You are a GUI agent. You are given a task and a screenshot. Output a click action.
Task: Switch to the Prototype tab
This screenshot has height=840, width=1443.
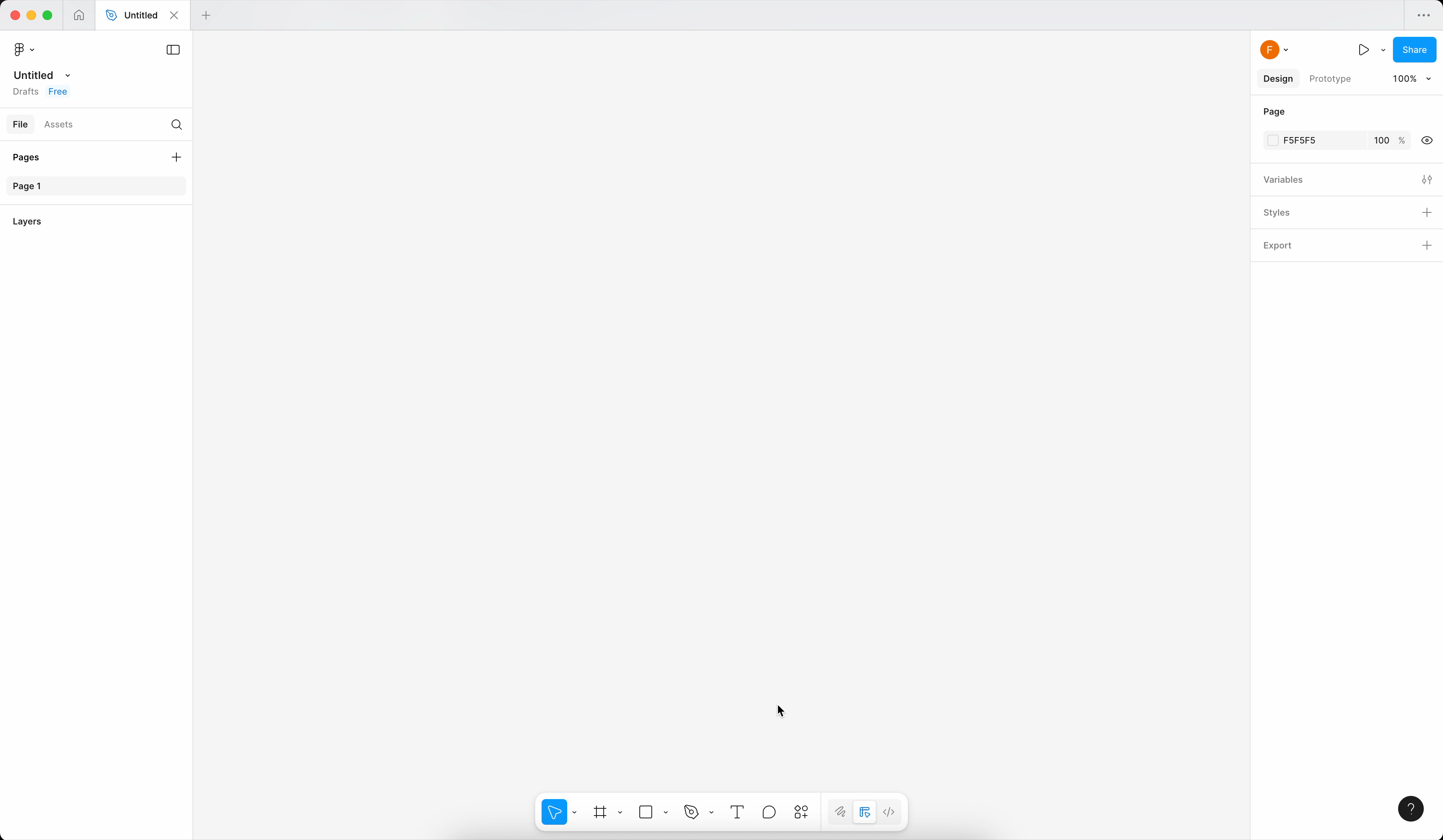coord(1330,79)
